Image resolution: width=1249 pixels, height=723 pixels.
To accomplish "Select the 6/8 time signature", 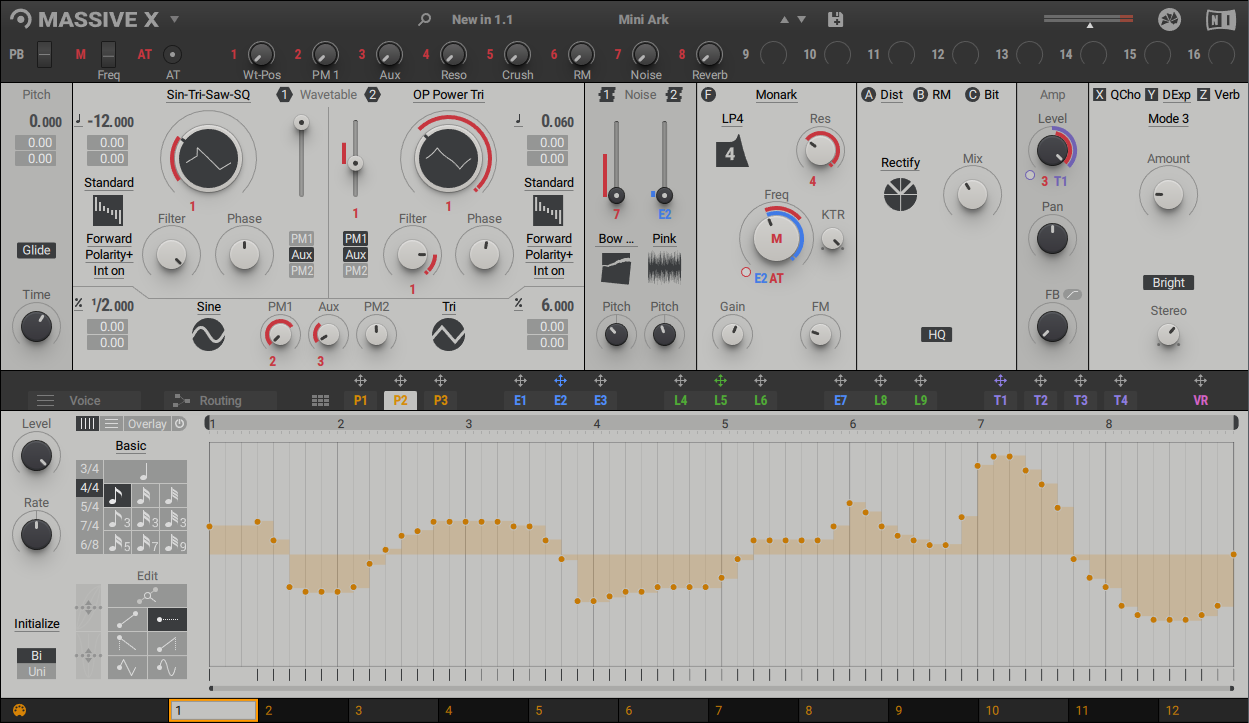I will click(89, 544).
